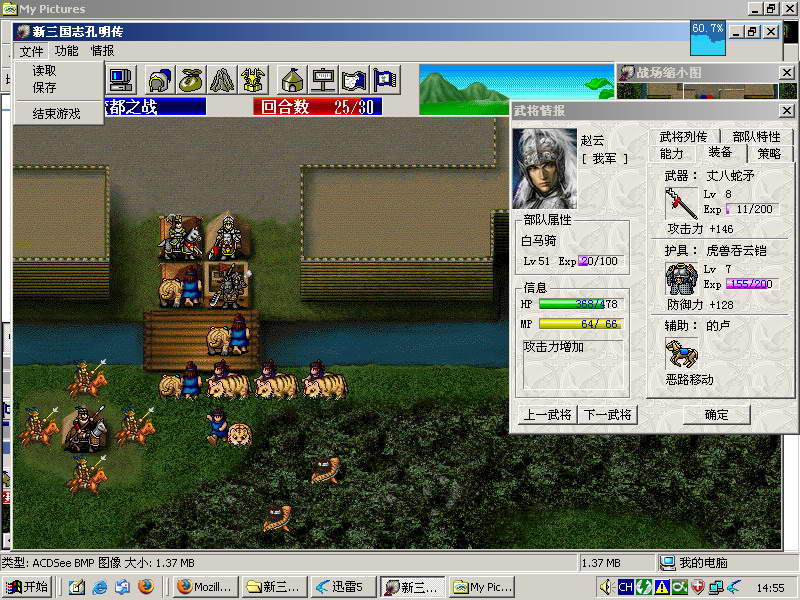The height and width of the screenshot is (600, 800).
Task: Switch to the 策略 tab
Action: tap(769, 154)
